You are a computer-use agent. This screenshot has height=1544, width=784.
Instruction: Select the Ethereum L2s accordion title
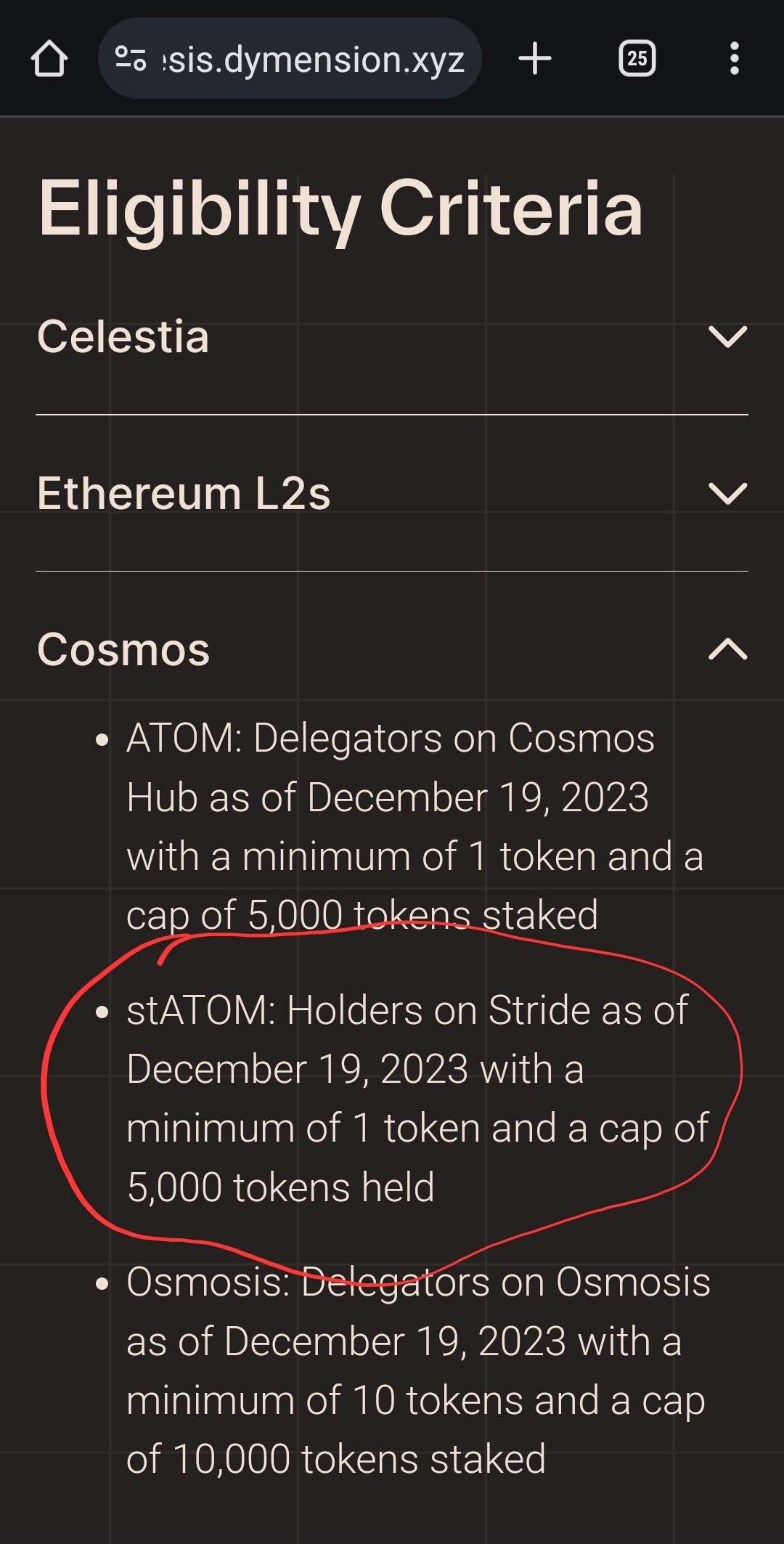point(184,494)
